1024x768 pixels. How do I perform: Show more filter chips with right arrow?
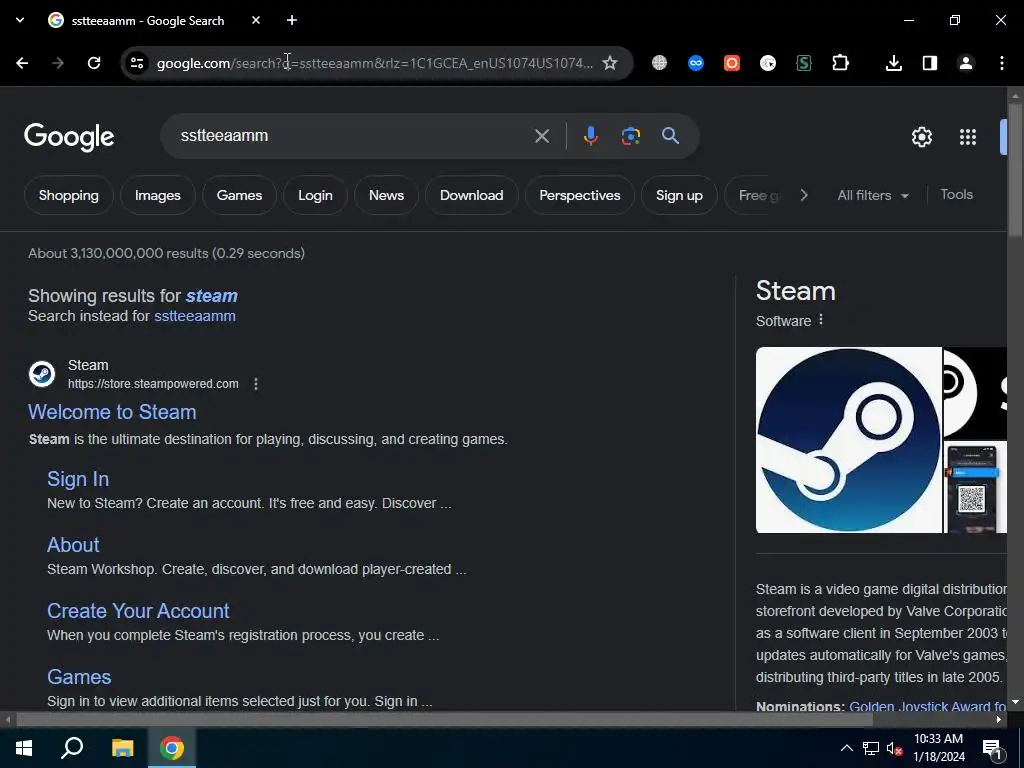click(x=804, y=195)
